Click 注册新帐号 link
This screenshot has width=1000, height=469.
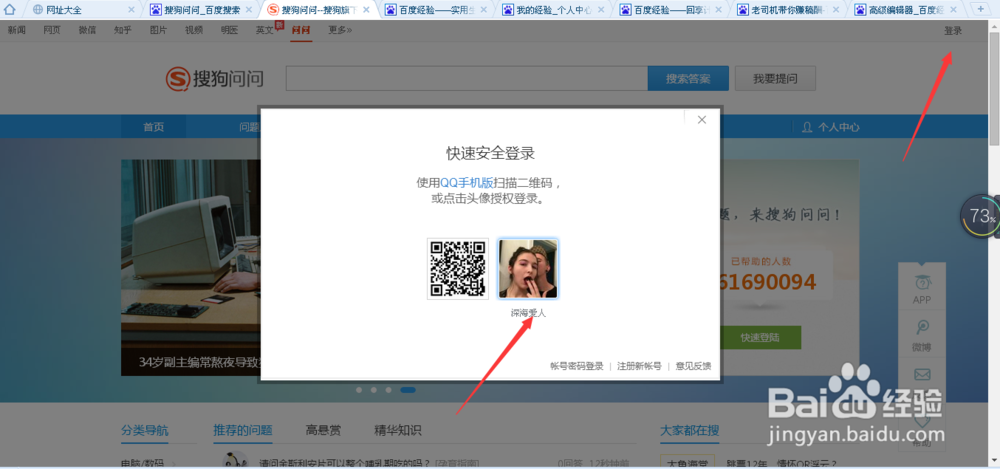[639, 366]
